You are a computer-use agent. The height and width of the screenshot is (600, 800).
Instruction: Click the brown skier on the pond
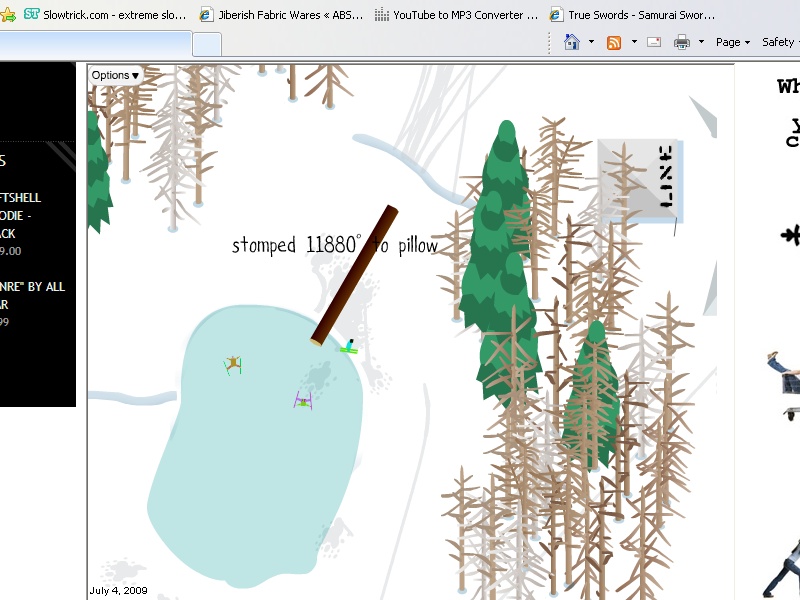click(x=233, y=364)
